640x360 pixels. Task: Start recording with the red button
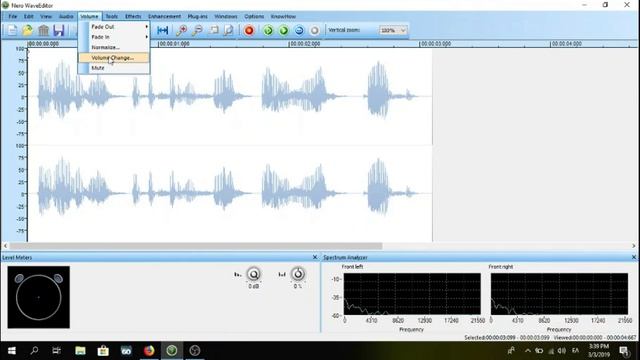point(249,30)
